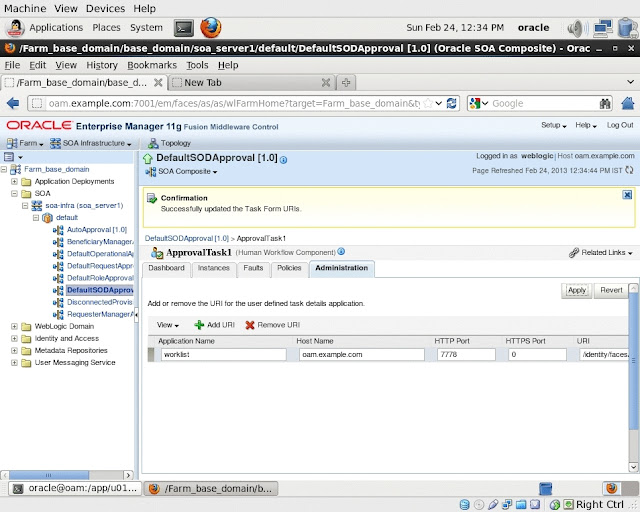Collapse the soa-infra (soa_server1) node
The height and width of the screenshot is (512, 640).
(25, 205)
